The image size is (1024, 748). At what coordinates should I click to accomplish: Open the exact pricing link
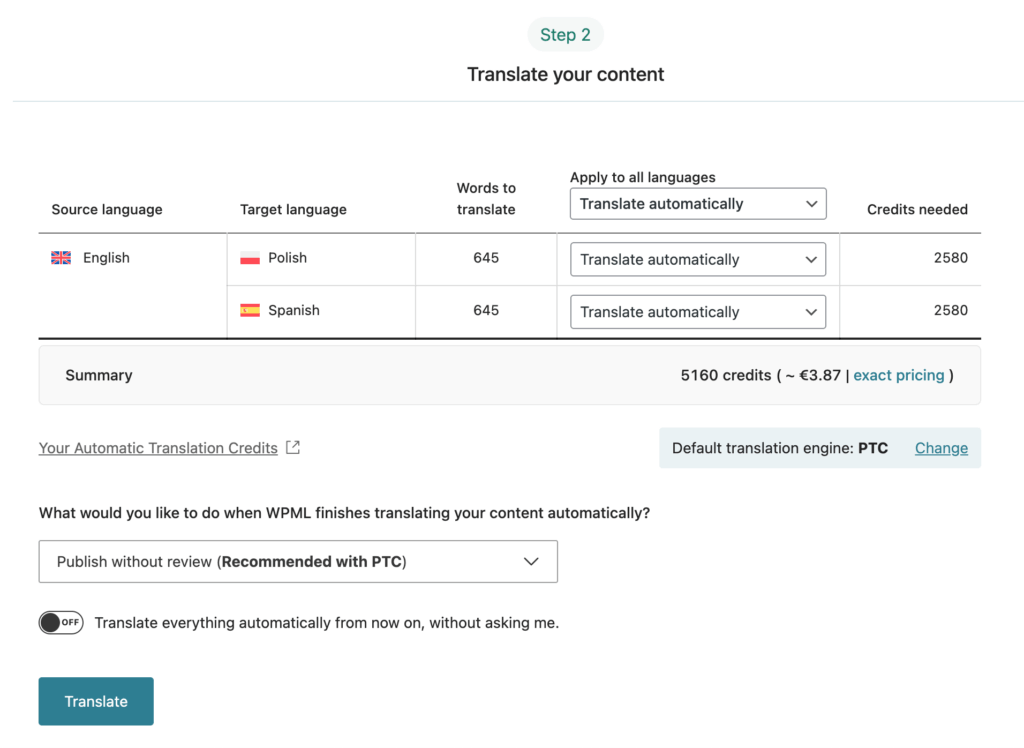898,375
